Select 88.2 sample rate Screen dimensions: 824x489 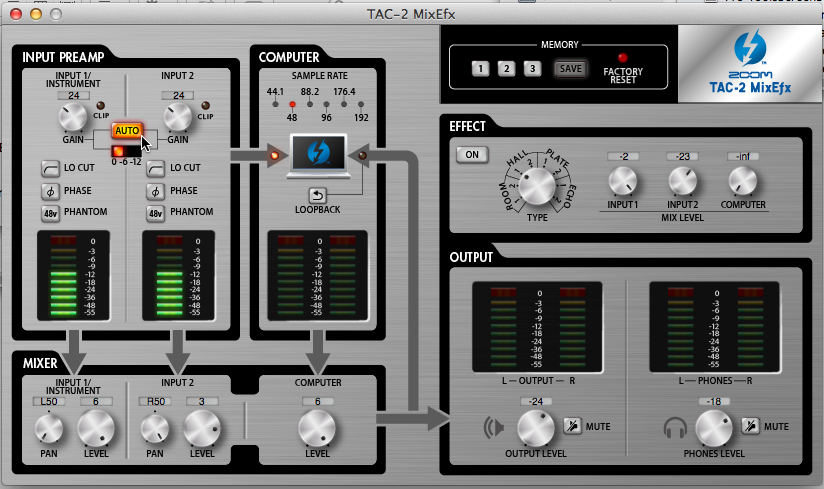(310, 104)
